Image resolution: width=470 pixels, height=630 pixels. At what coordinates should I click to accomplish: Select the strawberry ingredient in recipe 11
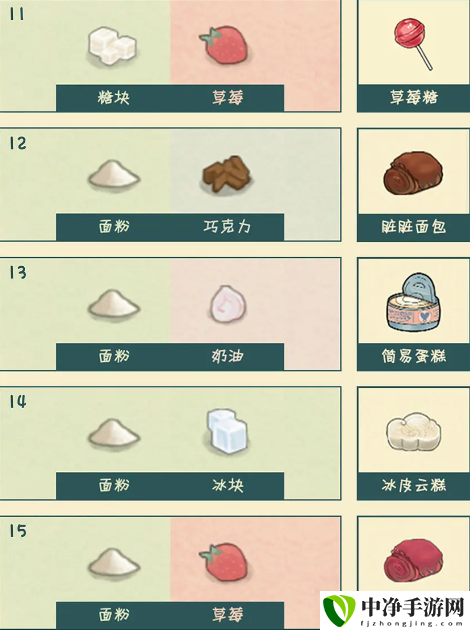(224, 45)
